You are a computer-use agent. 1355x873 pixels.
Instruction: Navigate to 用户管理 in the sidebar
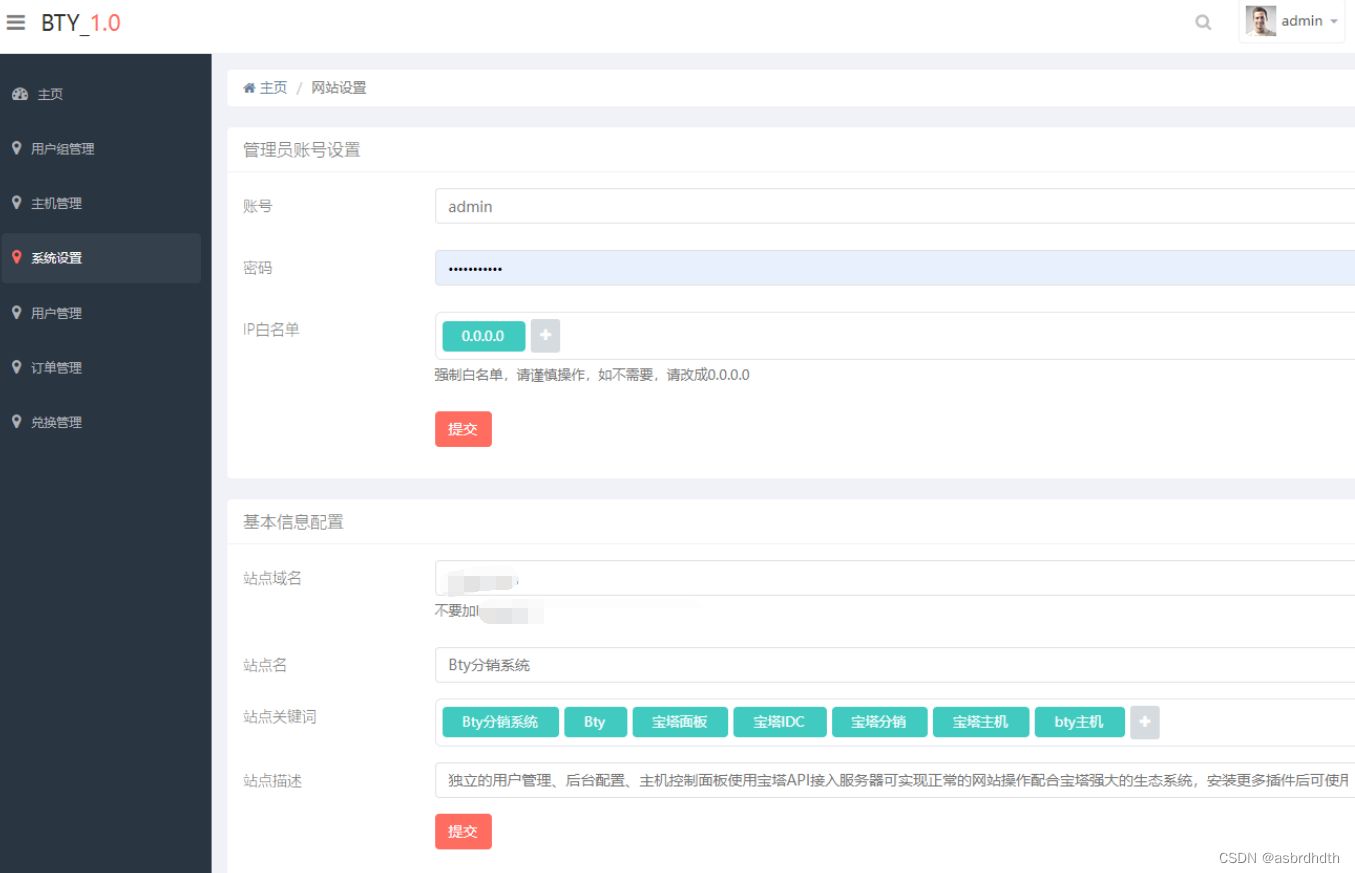tap(55, 312)
